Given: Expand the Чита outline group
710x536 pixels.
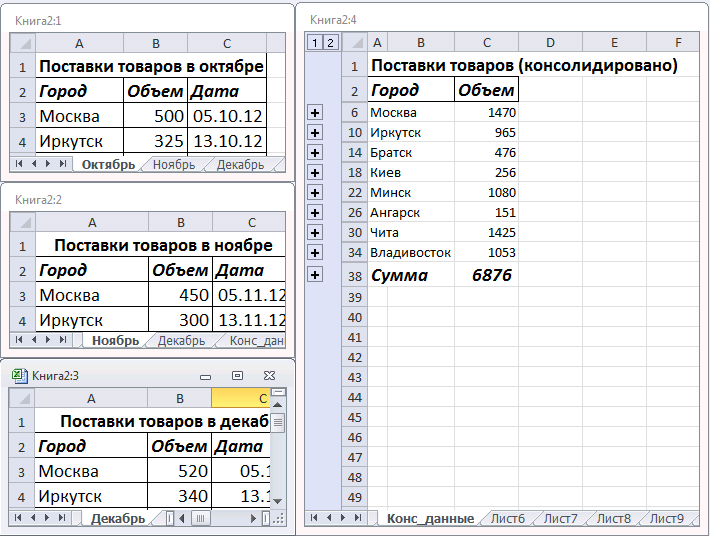Looking at the screenshot, I should (315, 232).
